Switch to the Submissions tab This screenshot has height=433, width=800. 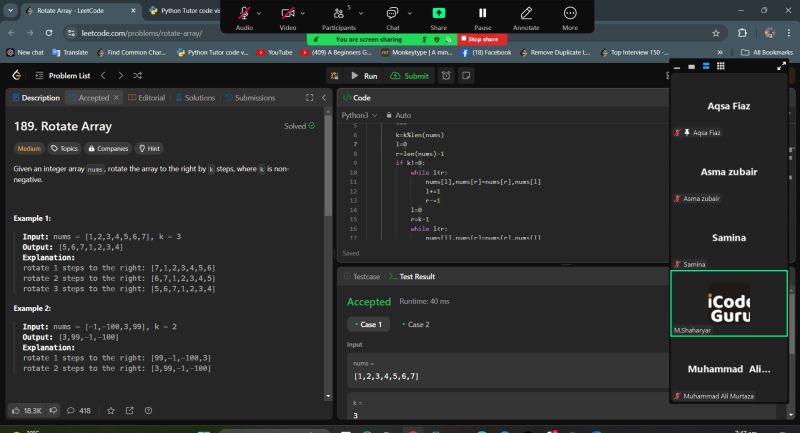250,98
